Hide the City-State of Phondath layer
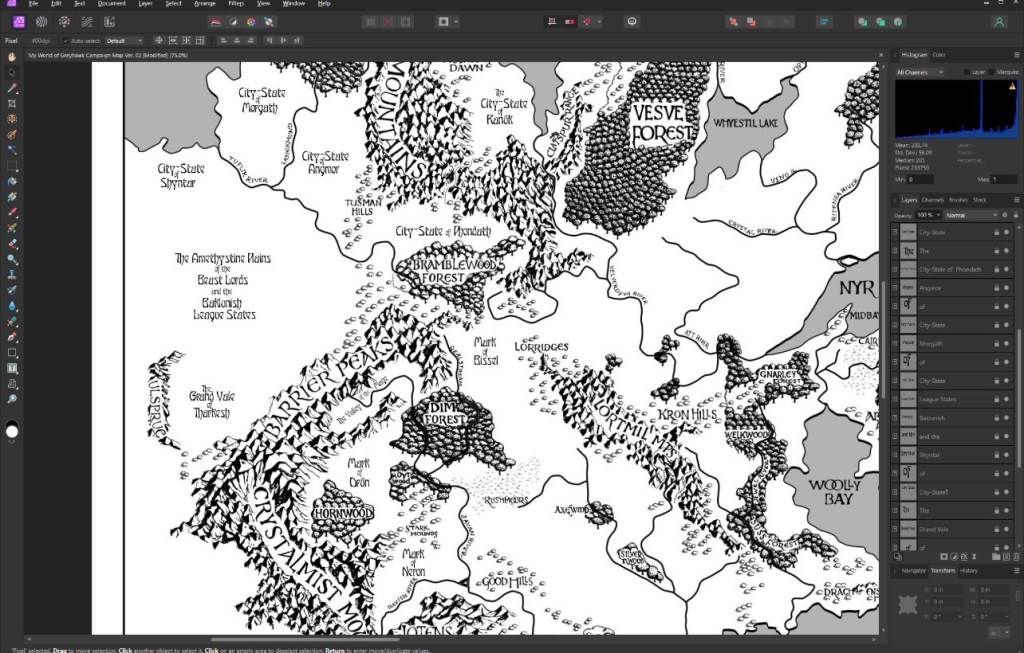 point(1006,269)
